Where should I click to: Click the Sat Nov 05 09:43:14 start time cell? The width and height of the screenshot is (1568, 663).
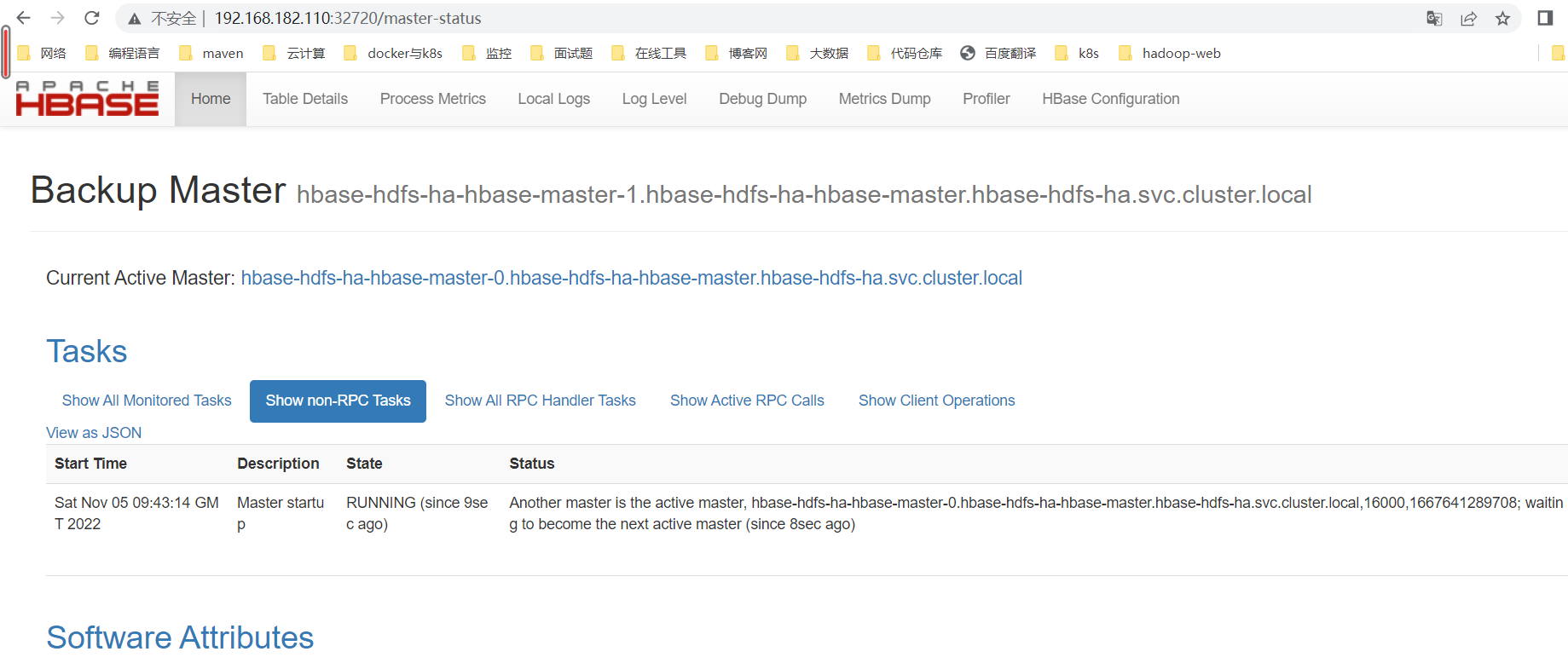tap(136, 513)
